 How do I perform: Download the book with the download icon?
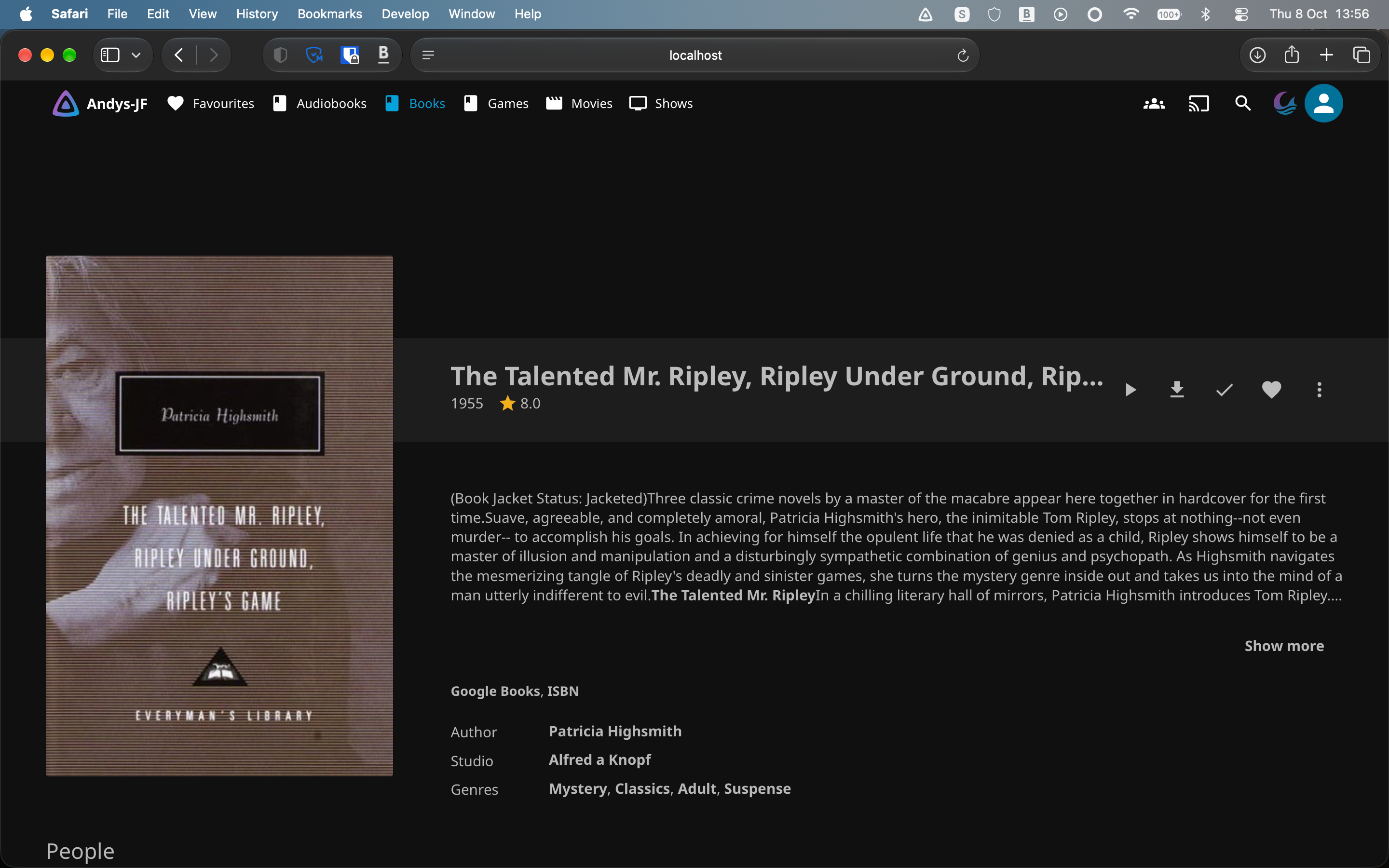point(1177,390)
